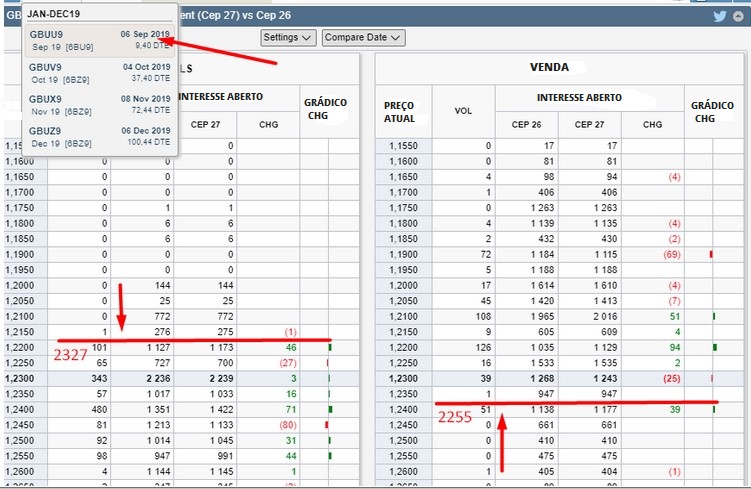
Task: Click the red chart bar at VENDA 1,1900
Action: coord(711,254)
